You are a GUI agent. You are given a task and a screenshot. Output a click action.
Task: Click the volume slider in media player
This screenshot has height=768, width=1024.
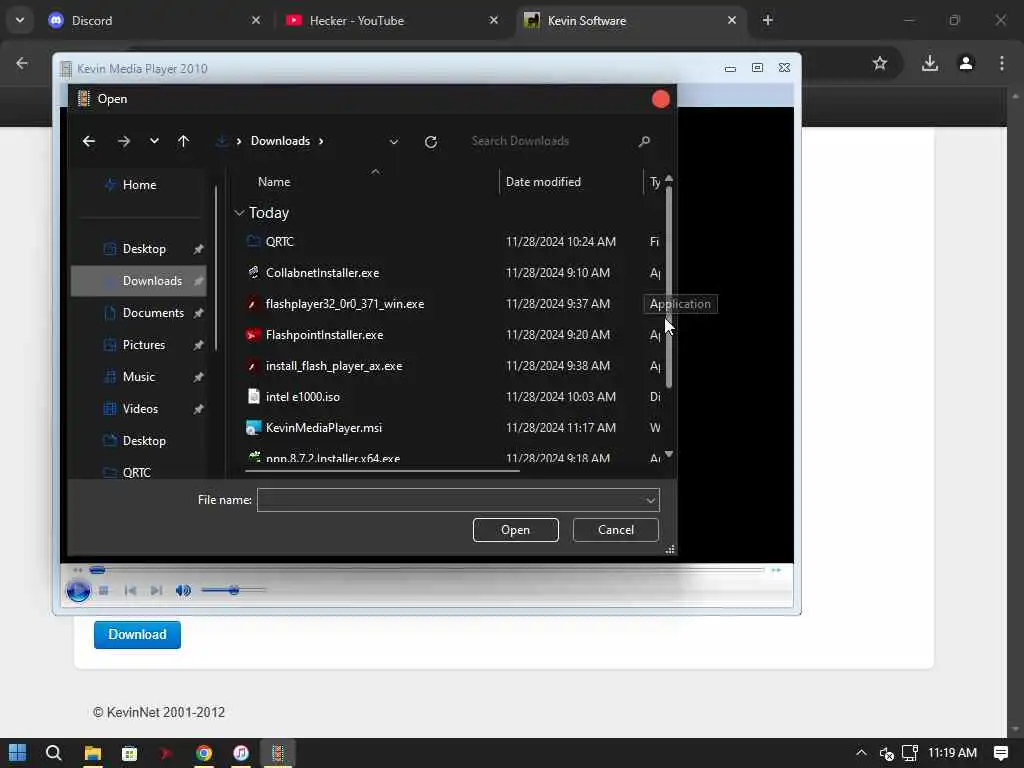(233, 590)
